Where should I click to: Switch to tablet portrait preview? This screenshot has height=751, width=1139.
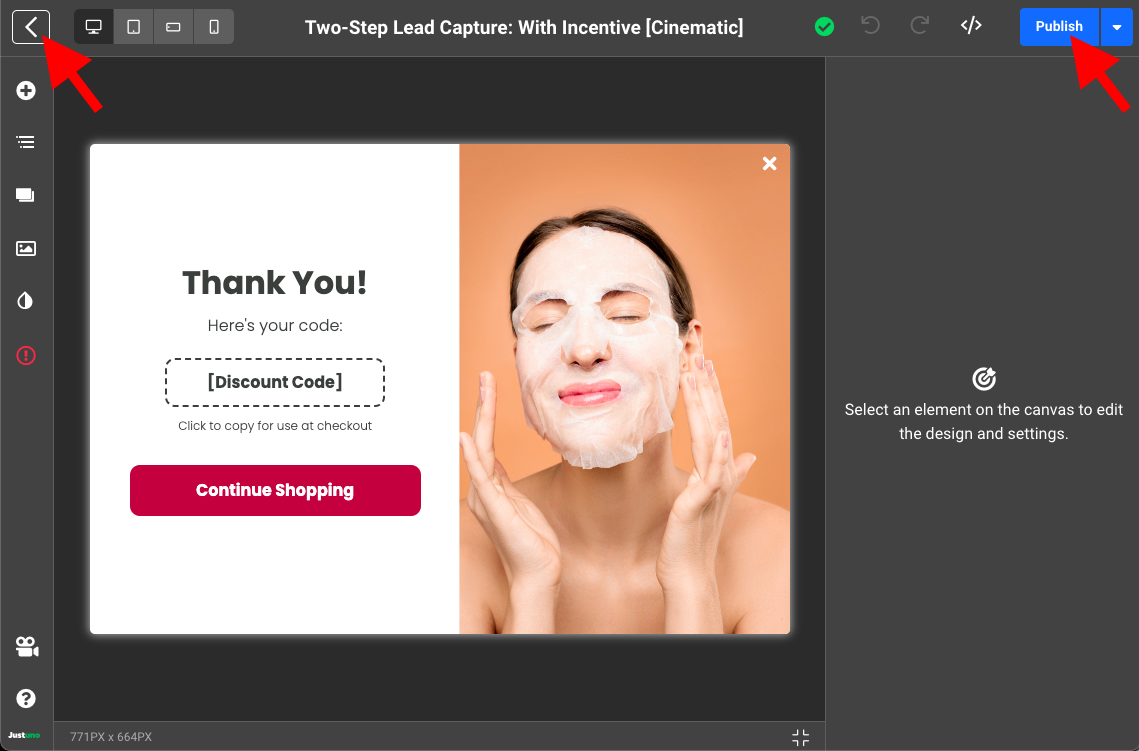pyautogui.click(x=134, y=27)
